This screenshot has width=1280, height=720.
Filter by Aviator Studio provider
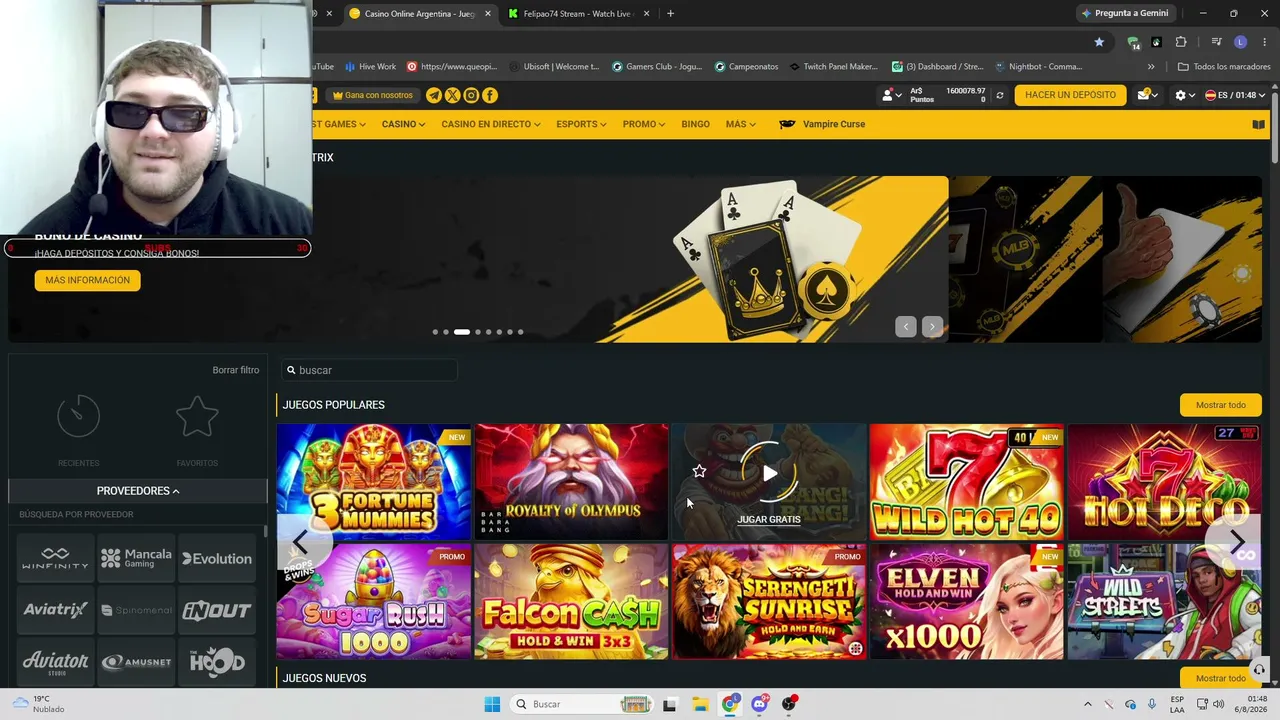(55, 662)
